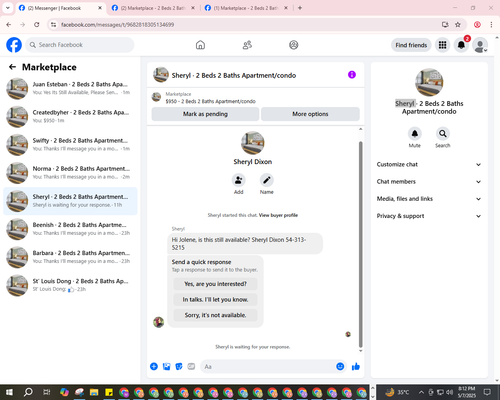This screenshot has width=500, height=400.
Task: Reload the page in Chrome
Action: point(37,25)
